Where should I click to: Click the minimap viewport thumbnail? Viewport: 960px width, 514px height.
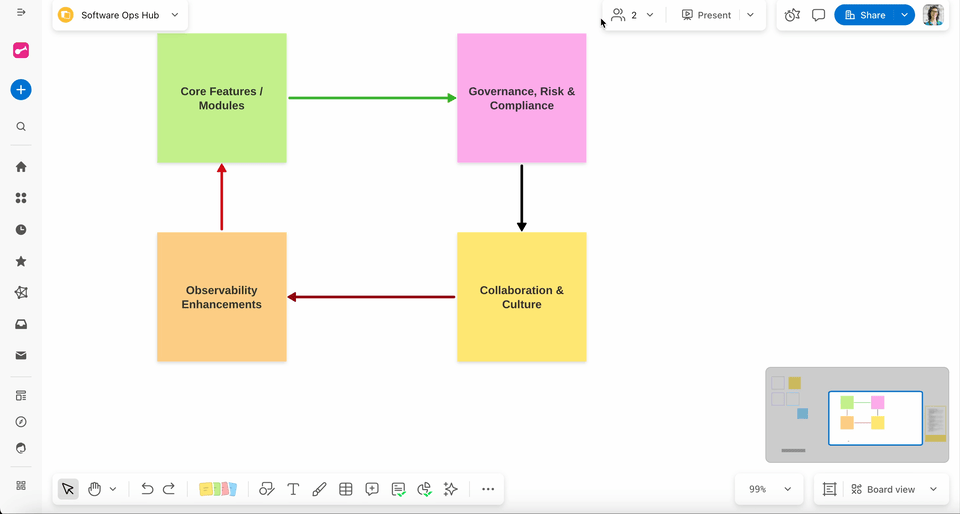[x=875, y=417]
